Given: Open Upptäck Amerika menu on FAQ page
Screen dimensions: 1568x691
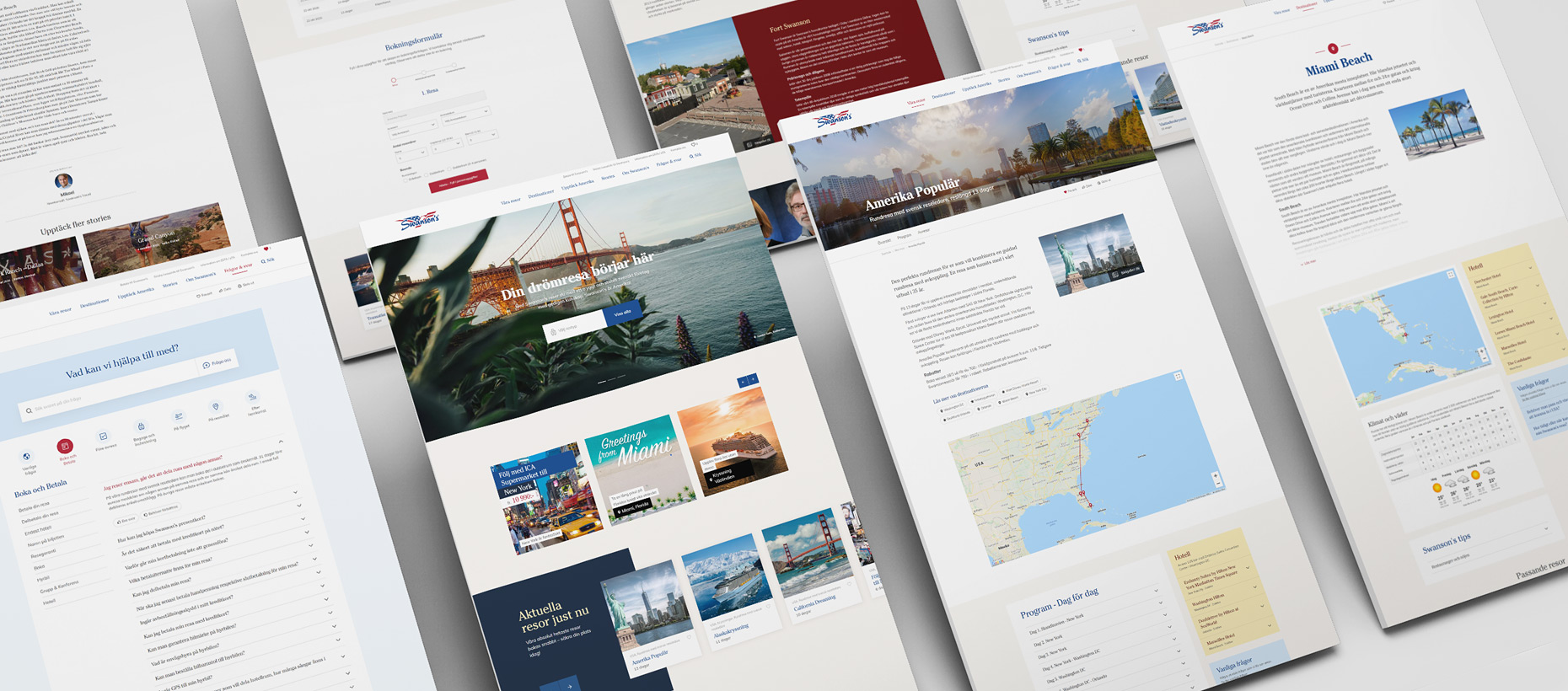Looking at the screenshot, I should [136, 292].
